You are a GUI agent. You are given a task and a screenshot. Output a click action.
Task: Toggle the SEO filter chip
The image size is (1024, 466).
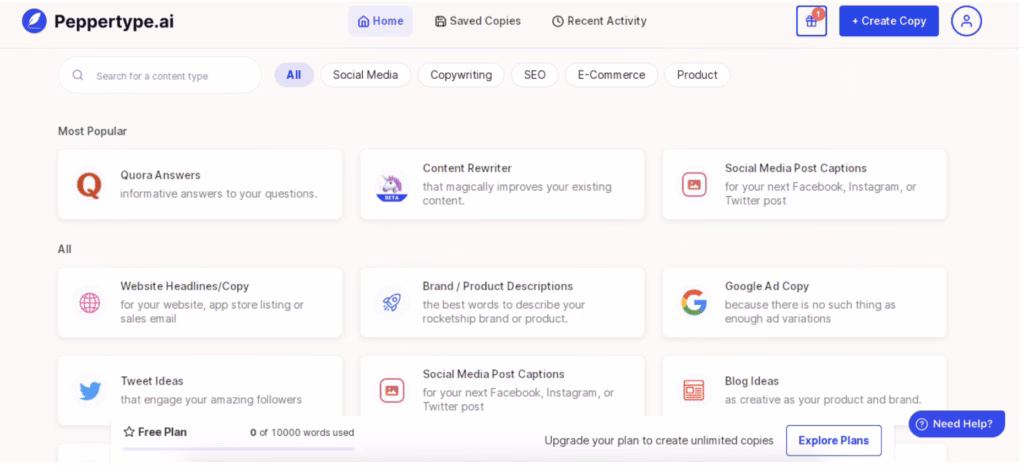click(534, 75)
